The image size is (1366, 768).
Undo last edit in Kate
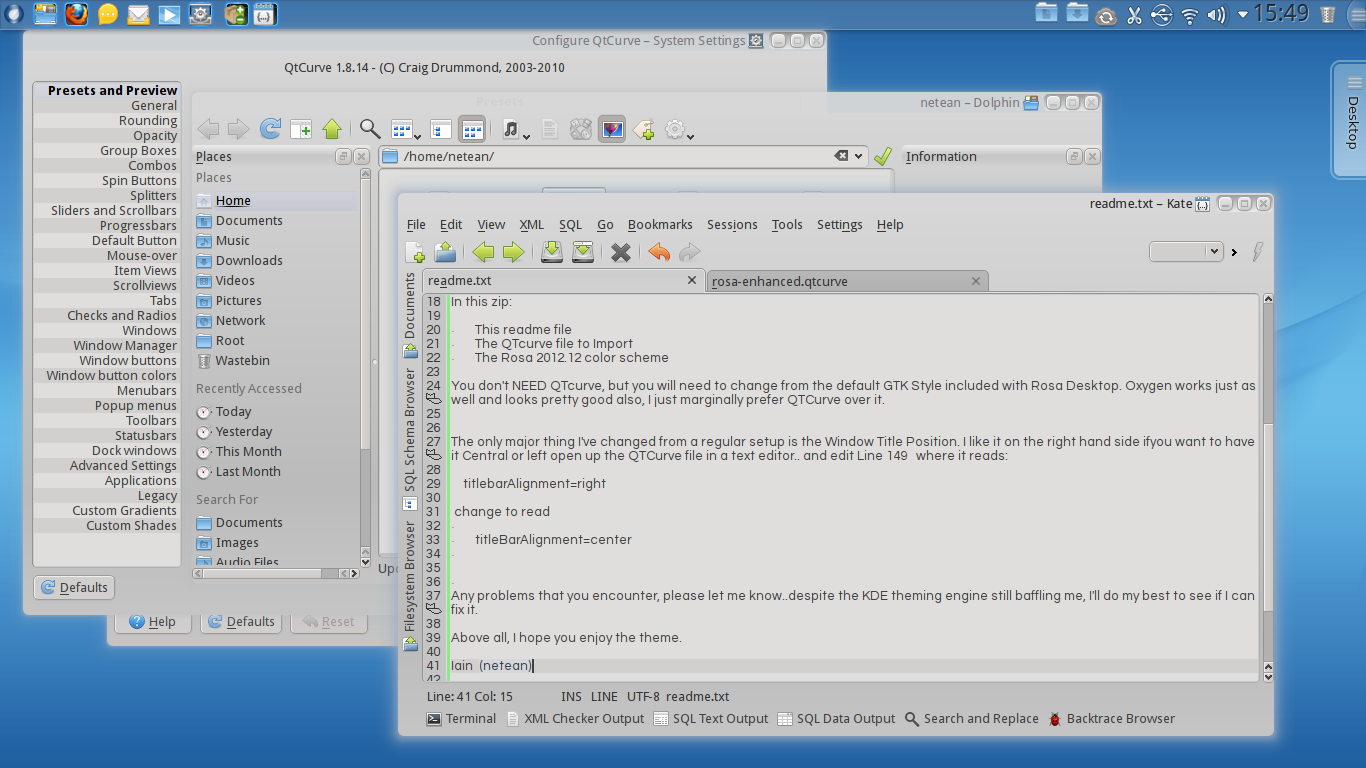point(659,252)
